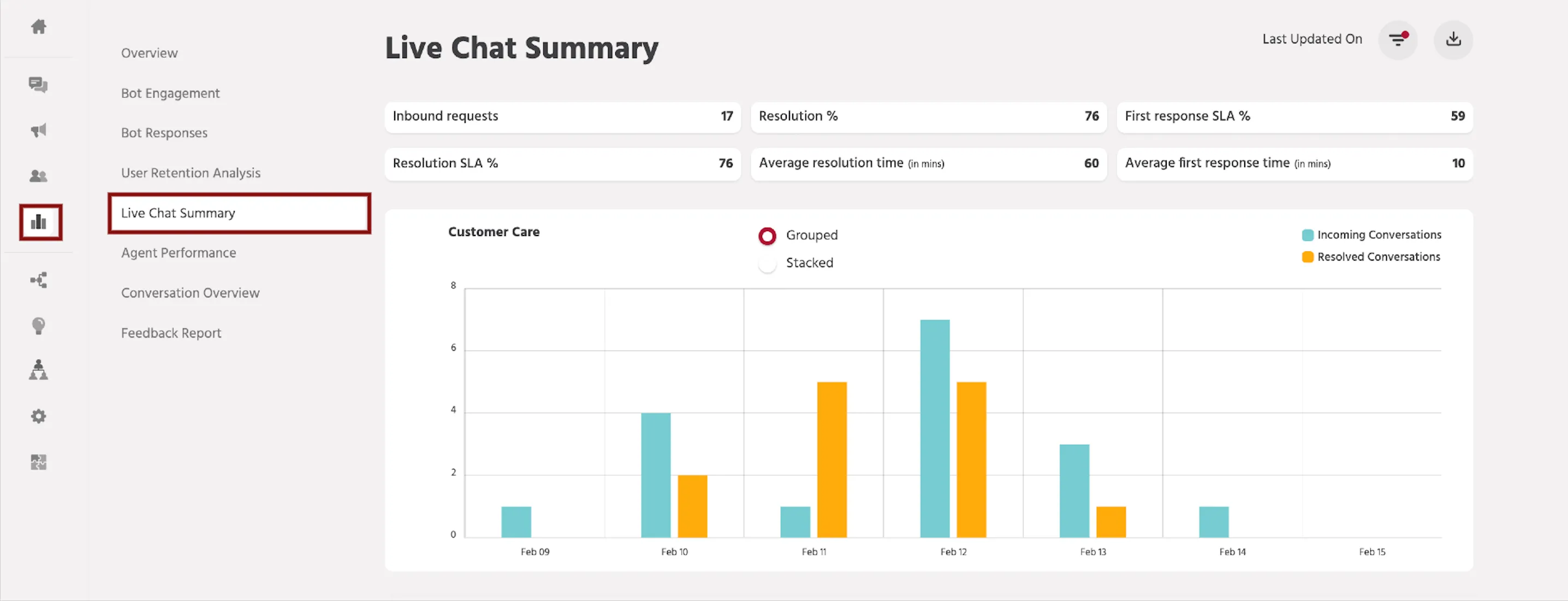Go to Agent Performance menu item
The image size is (1568, 601).
[179, 253]
